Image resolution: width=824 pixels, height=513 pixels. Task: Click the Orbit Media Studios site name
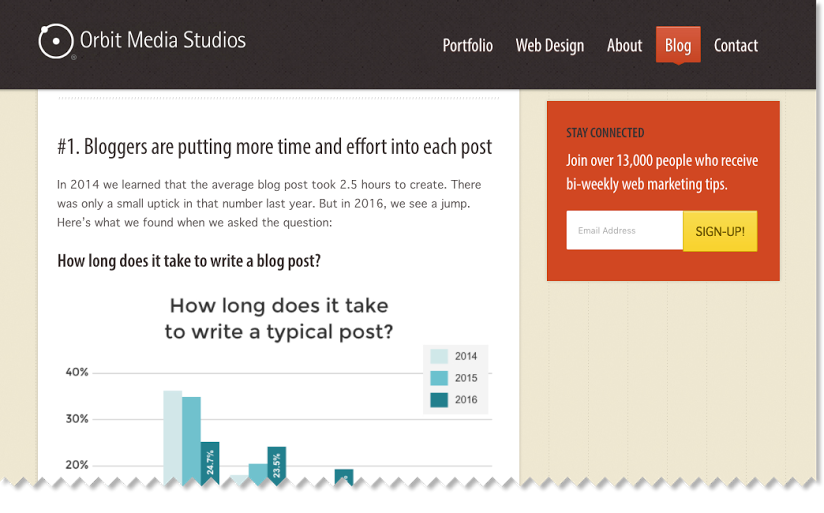coord(163,40)
